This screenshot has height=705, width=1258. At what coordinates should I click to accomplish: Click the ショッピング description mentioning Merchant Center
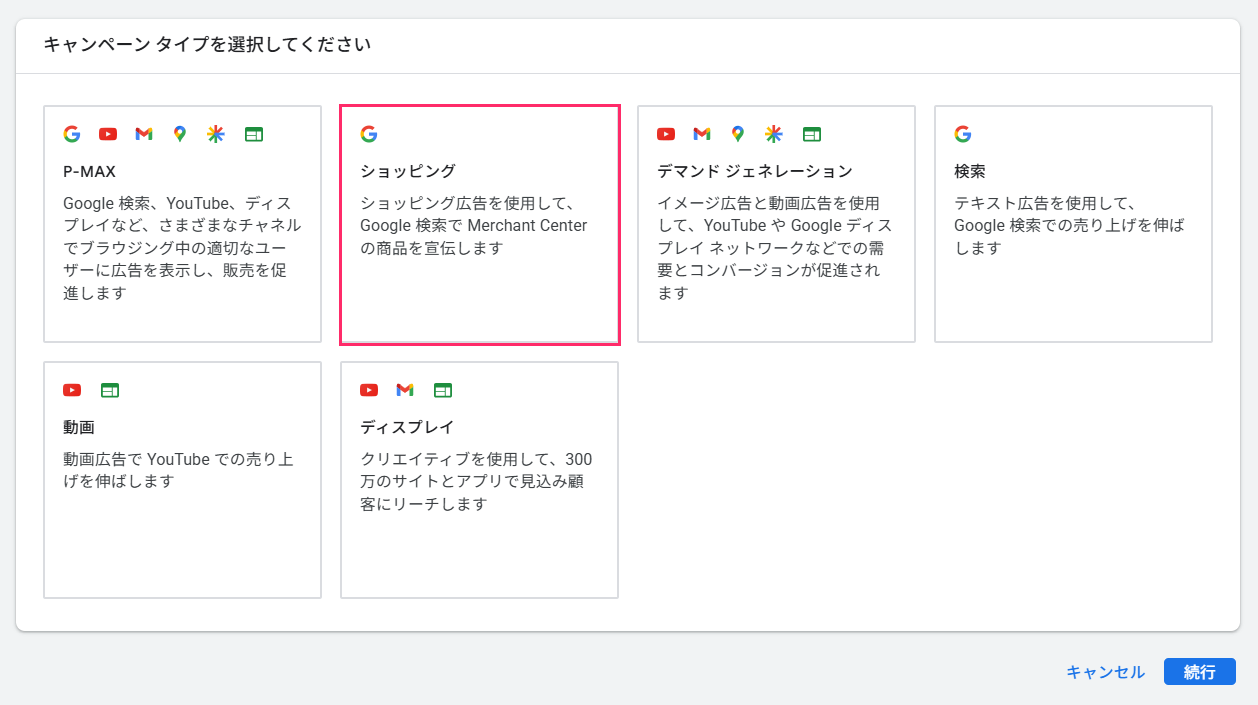[474, 226]
